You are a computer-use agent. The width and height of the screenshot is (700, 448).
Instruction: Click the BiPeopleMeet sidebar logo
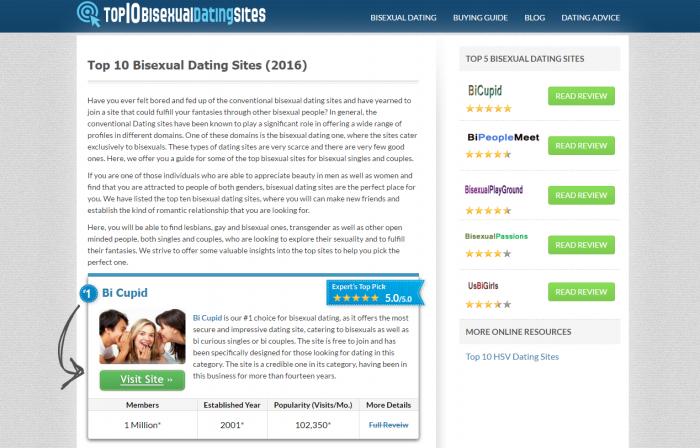(x=503, y=137)
